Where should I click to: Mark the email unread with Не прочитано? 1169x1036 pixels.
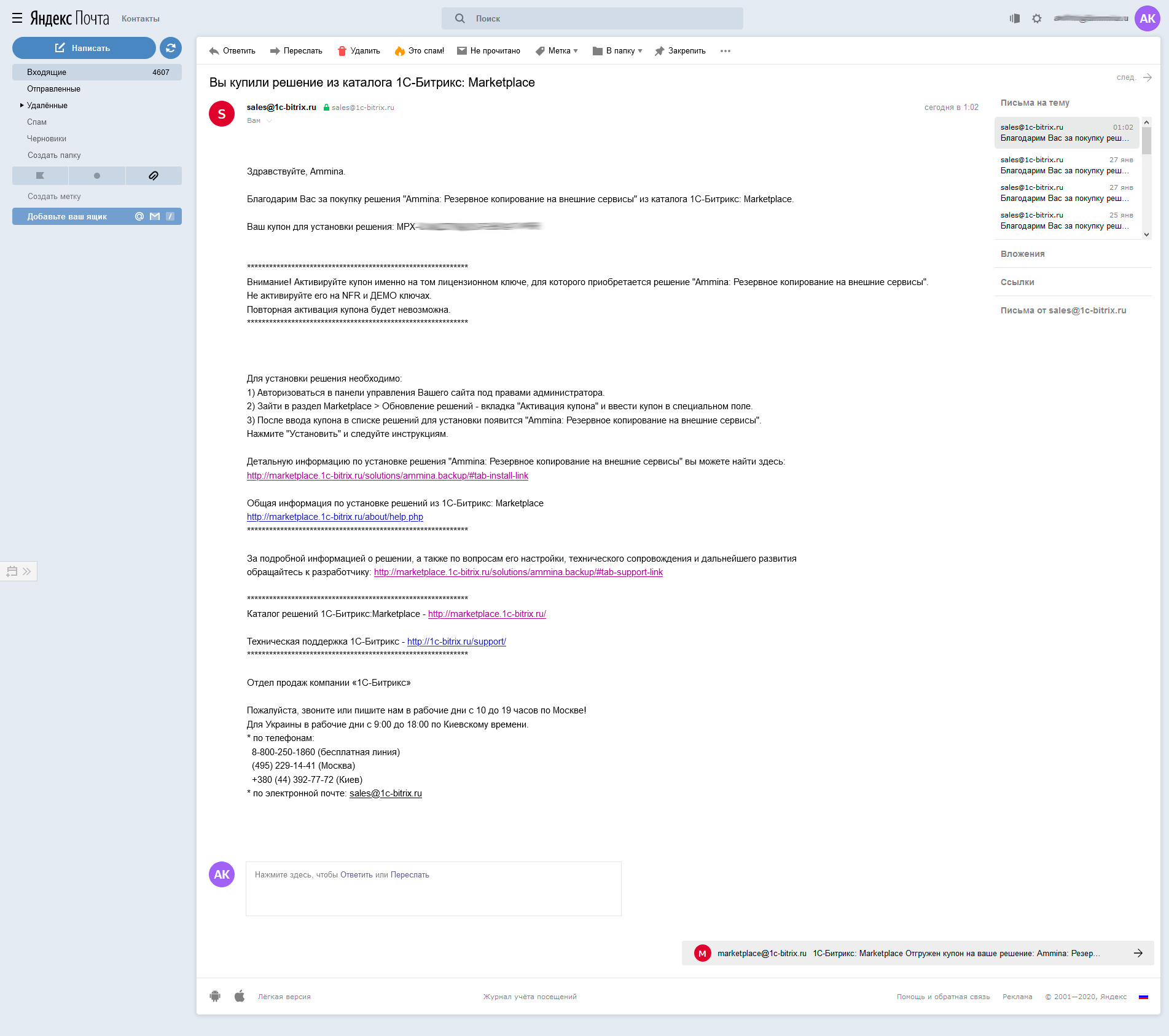pos(488,51)
